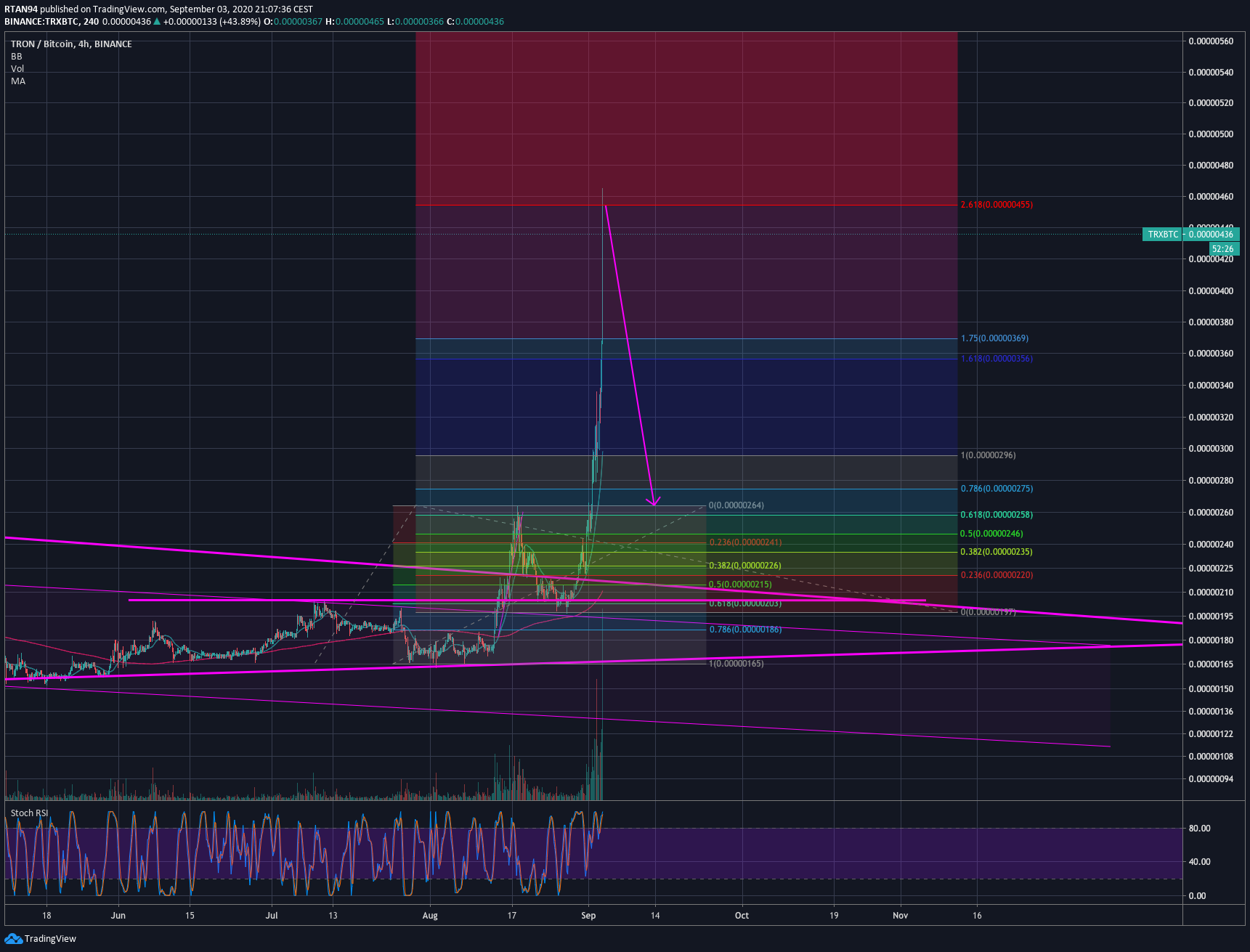Image resolution: width=1250 pixels, height=952 pixels.
Task: Click the 0.00000300 price axis label
Action: click(x=1211, y=449)
